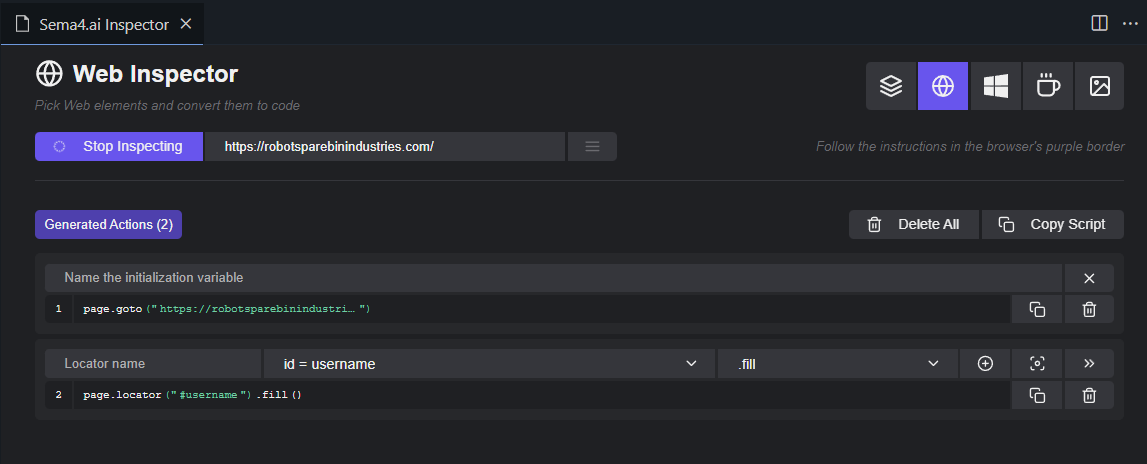Click the page.locator("#username").fill() code text
1147x464 pixels.
(x=192, y=395)
